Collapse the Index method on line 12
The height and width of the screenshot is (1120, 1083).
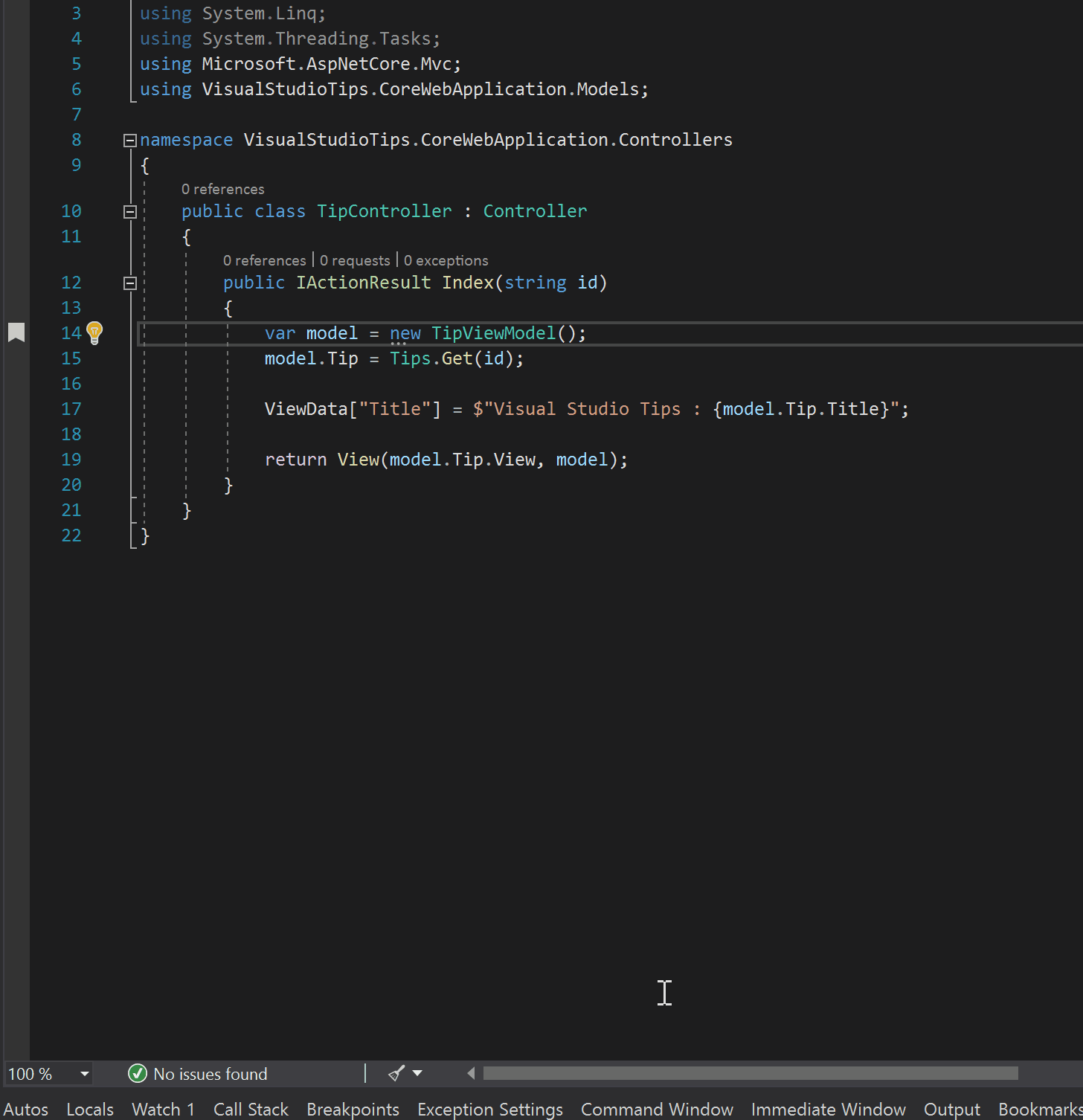point(129,283)
